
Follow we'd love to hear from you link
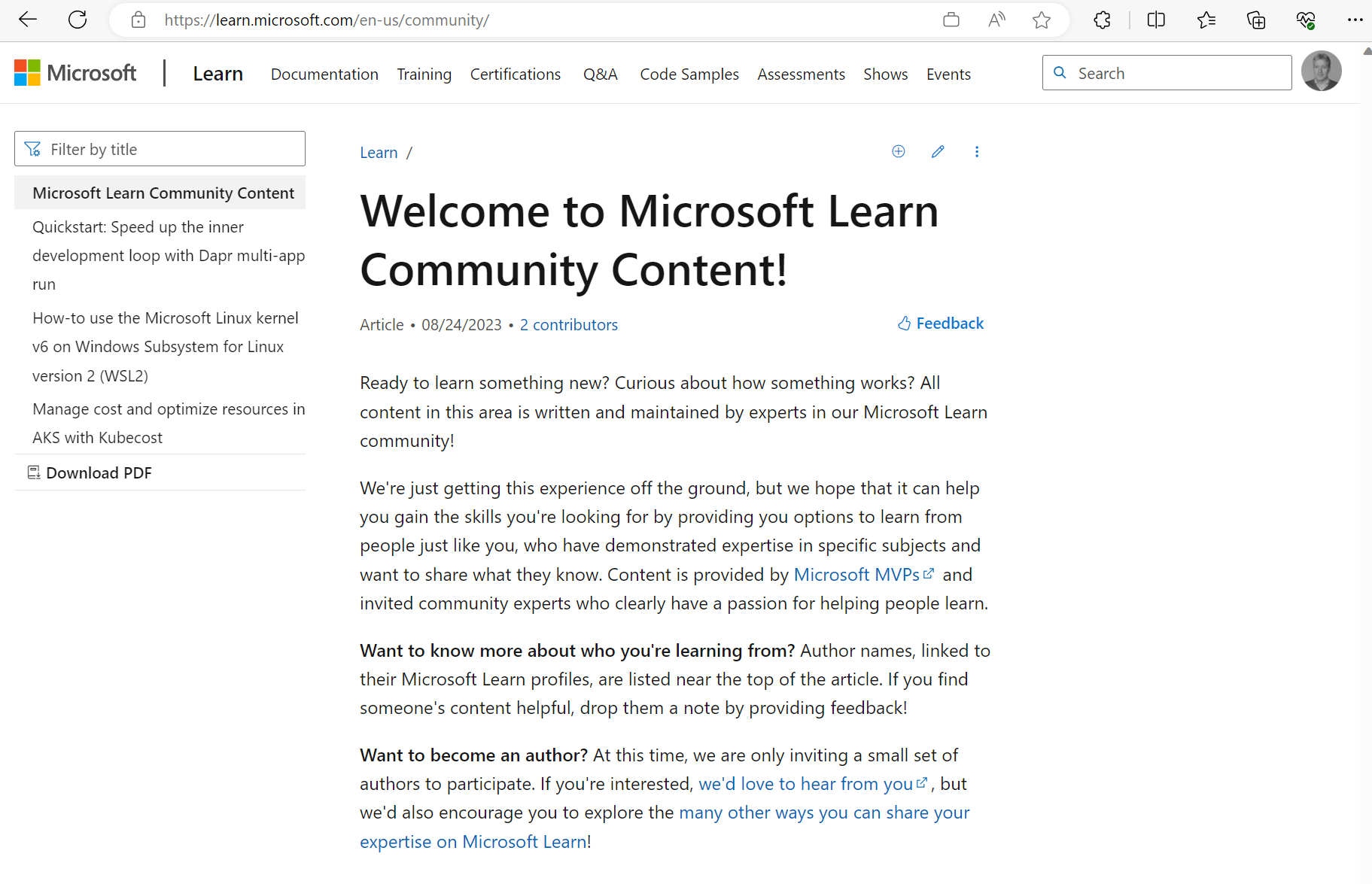click(x=813, y=784)
